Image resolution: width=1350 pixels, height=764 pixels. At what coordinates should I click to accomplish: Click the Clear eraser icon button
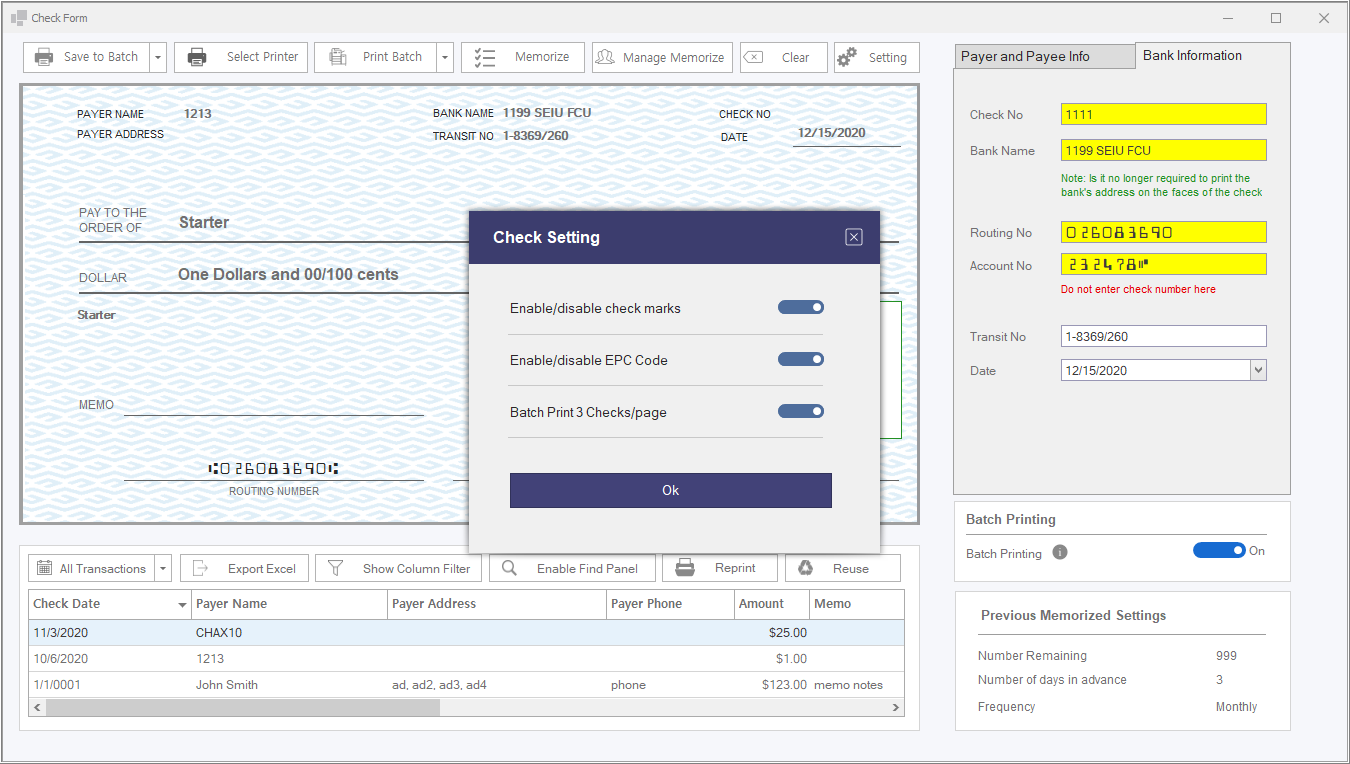pyautogui.click(x=753, y=57)
